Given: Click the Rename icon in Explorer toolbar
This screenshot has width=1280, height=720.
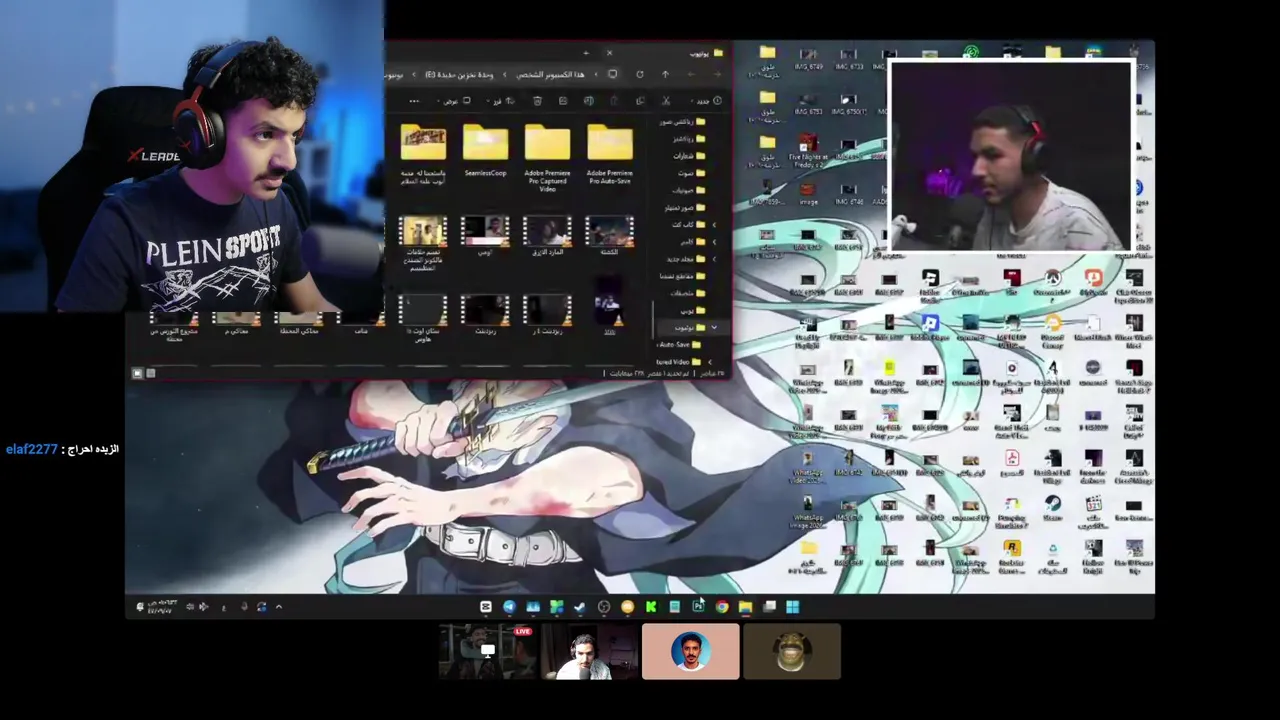Looking at the screenshot, I should (589, 101).
